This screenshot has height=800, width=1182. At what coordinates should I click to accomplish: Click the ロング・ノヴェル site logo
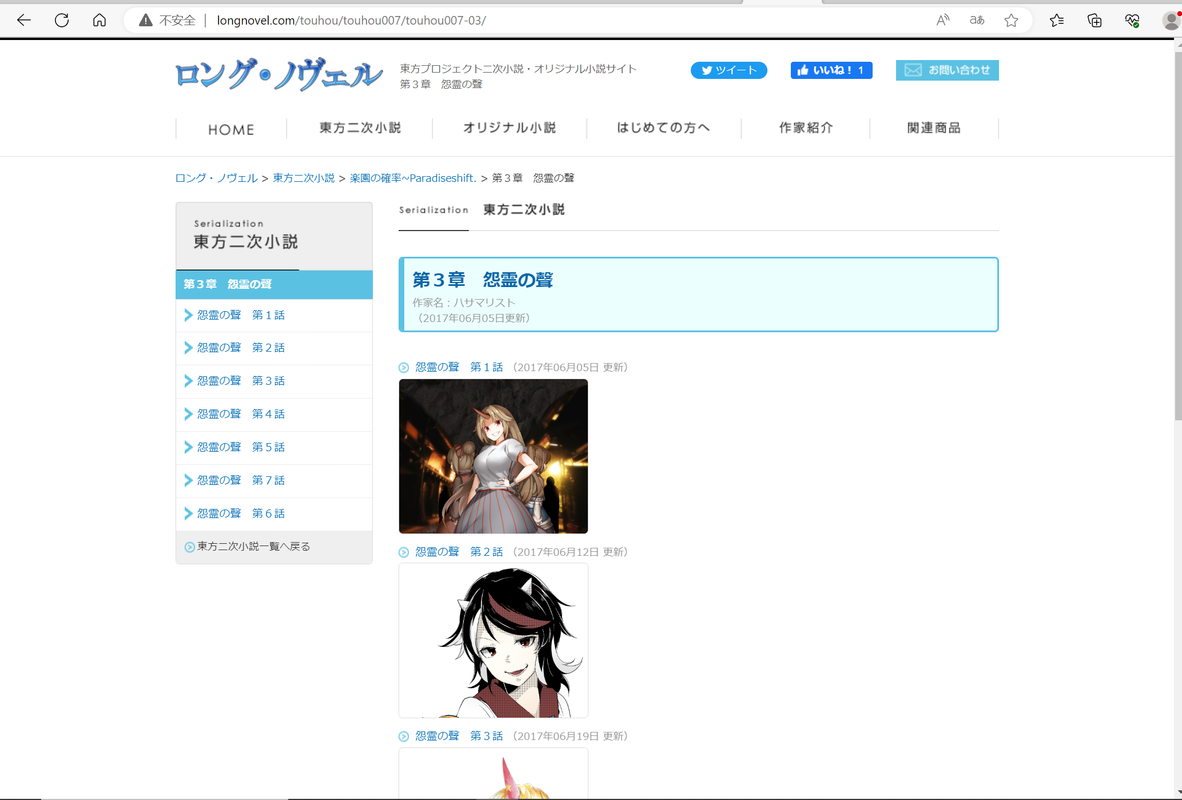(x=278, y=75)
